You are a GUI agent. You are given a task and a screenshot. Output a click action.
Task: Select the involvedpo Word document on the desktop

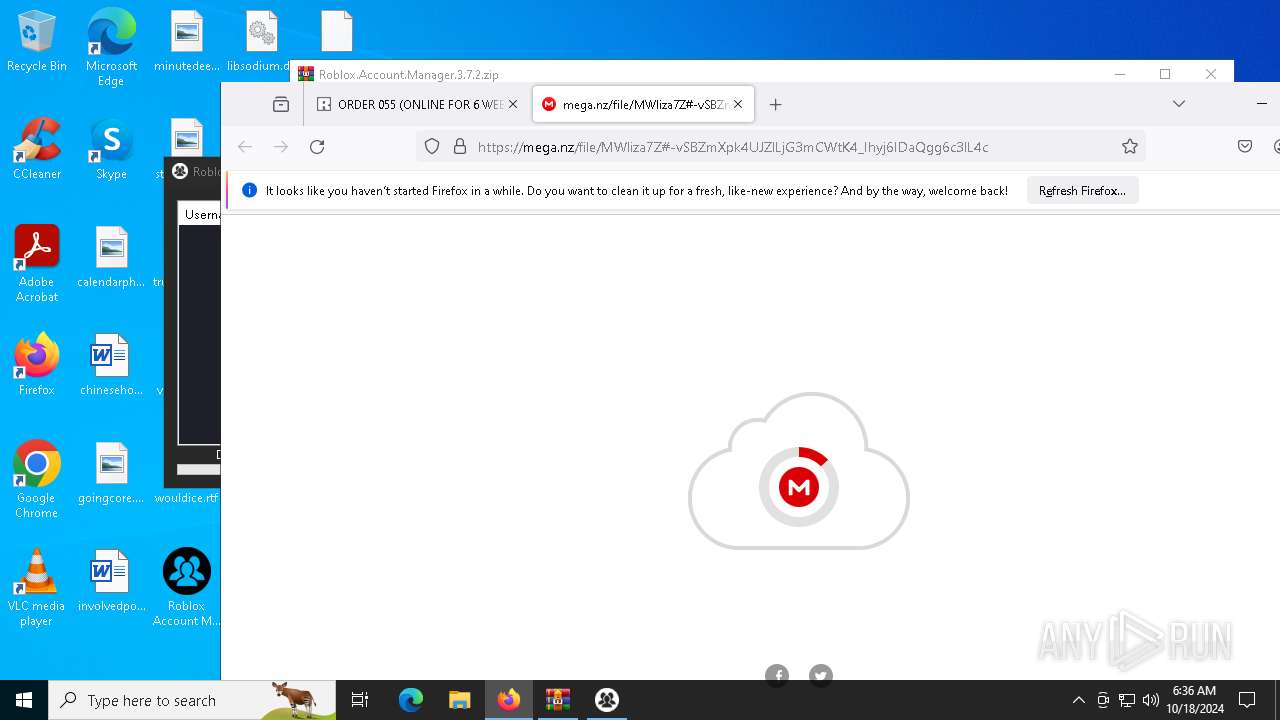tap(111, 582)
